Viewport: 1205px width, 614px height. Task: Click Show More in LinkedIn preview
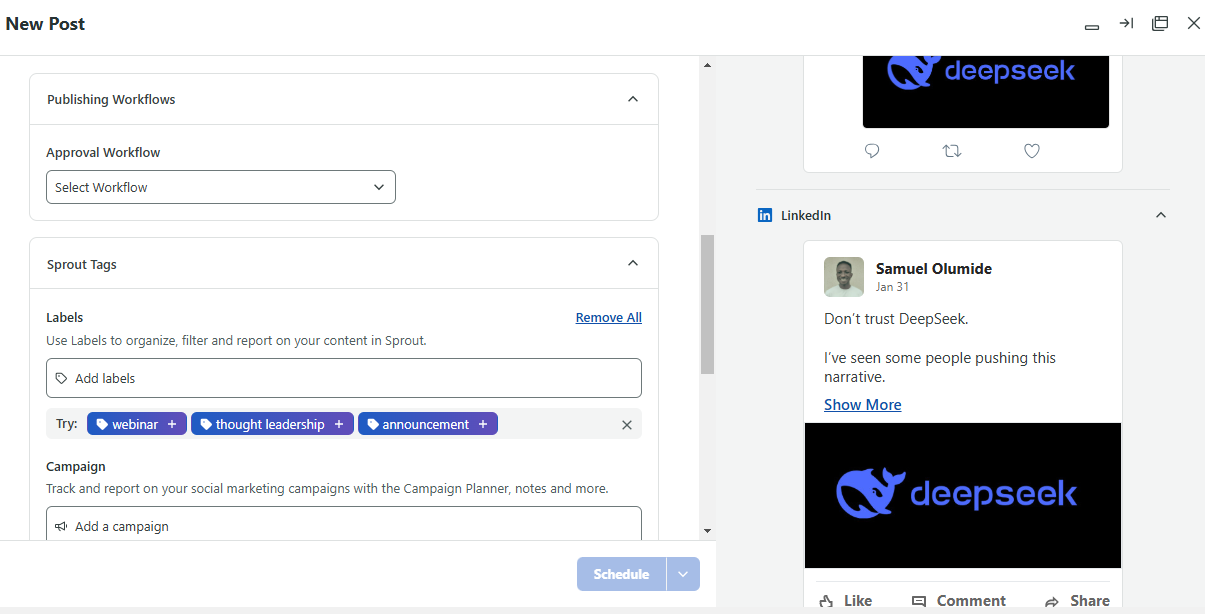863,404
